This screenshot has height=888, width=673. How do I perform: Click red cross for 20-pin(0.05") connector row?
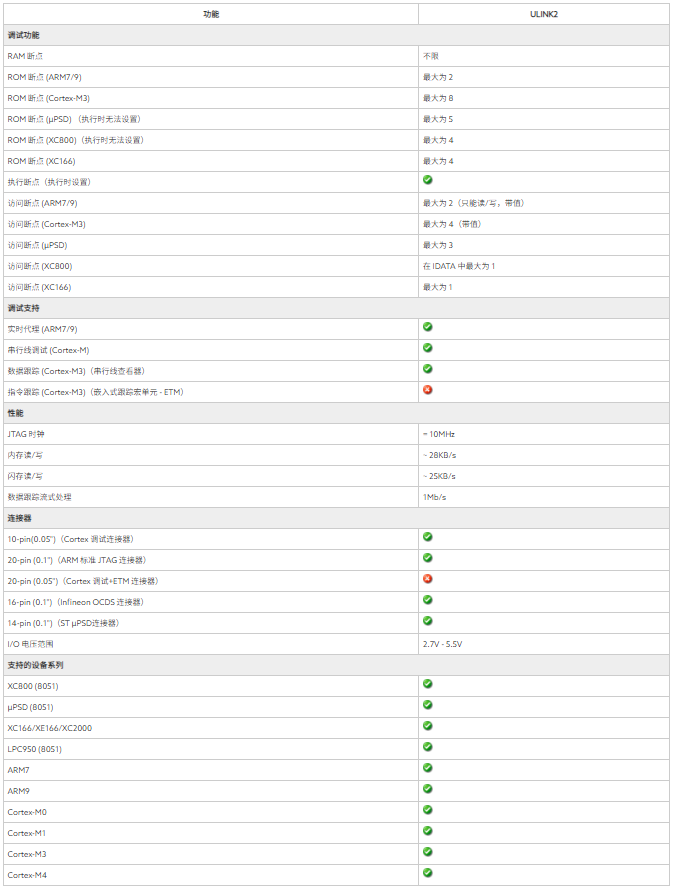(x=428, y=579)
